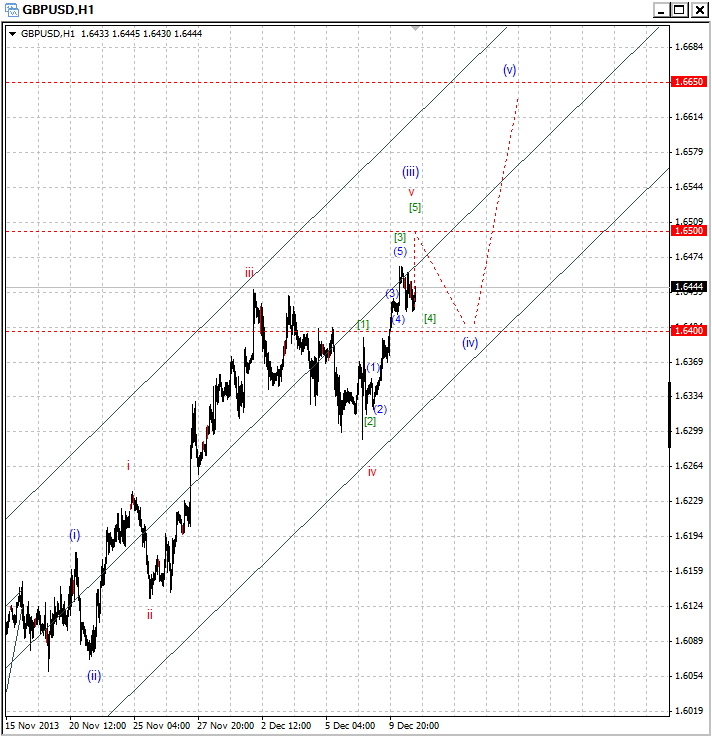Select the red iv wave label
The width and height of the screenshot is (712, 737).
(372, 472)
